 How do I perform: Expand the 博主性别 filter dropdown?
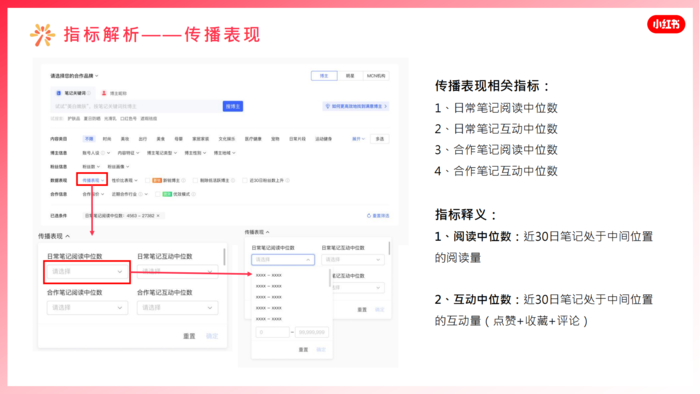pyautogui.click(x=195, y=153)
